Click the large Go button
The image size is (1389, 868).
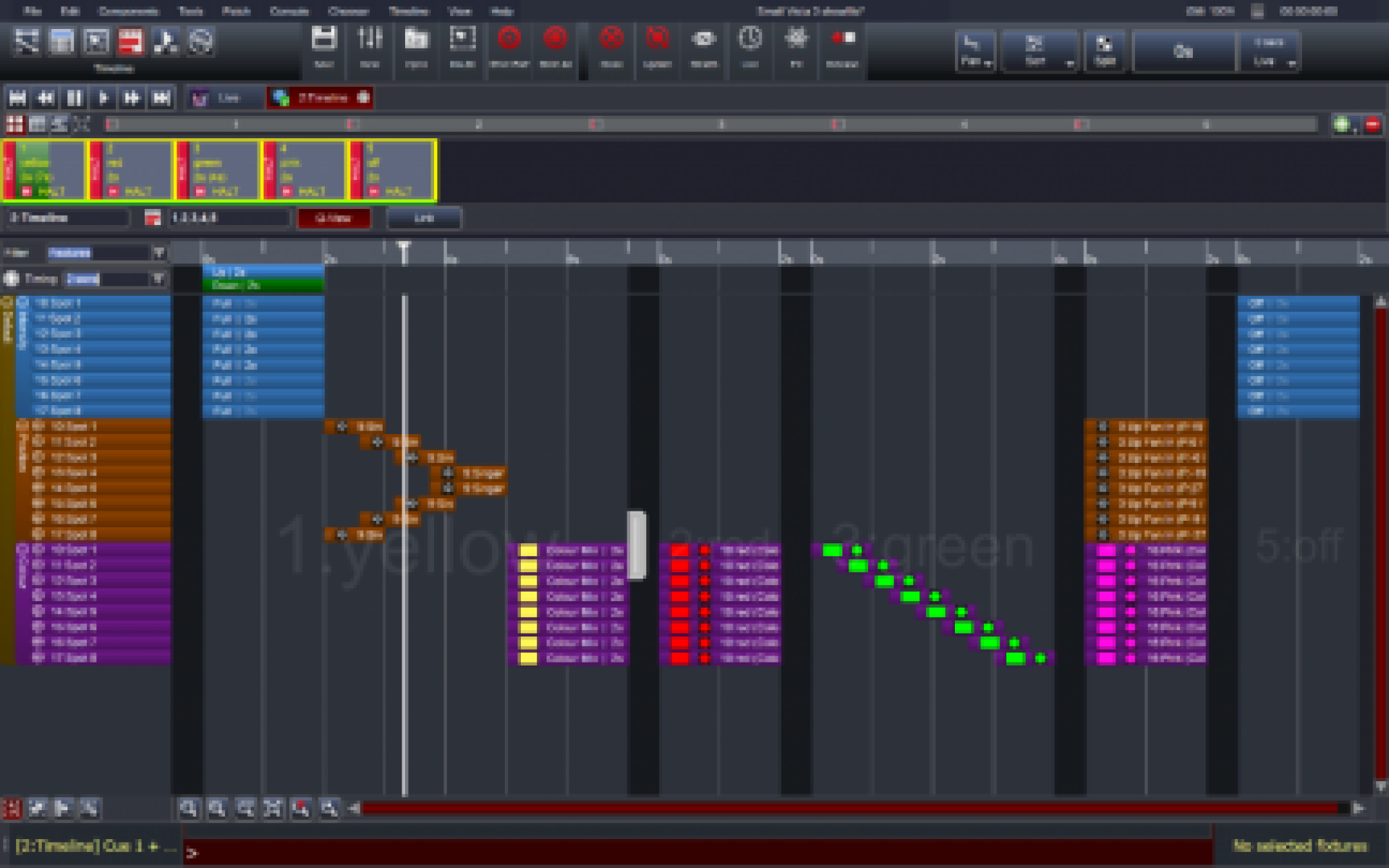click(x=1184, y=52)
